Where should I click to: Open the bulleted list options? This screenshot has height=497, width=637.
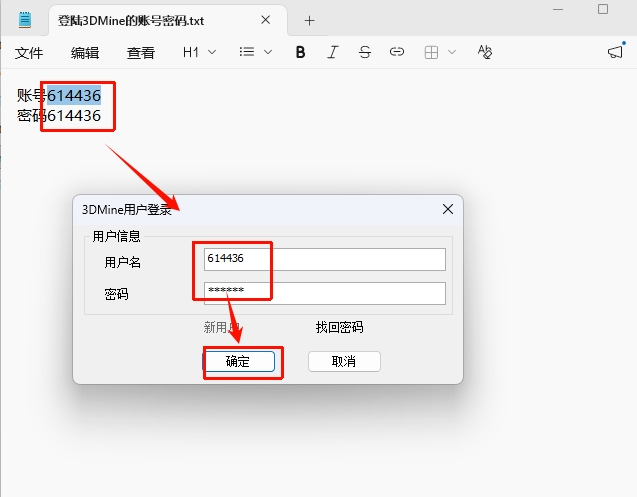247,52
